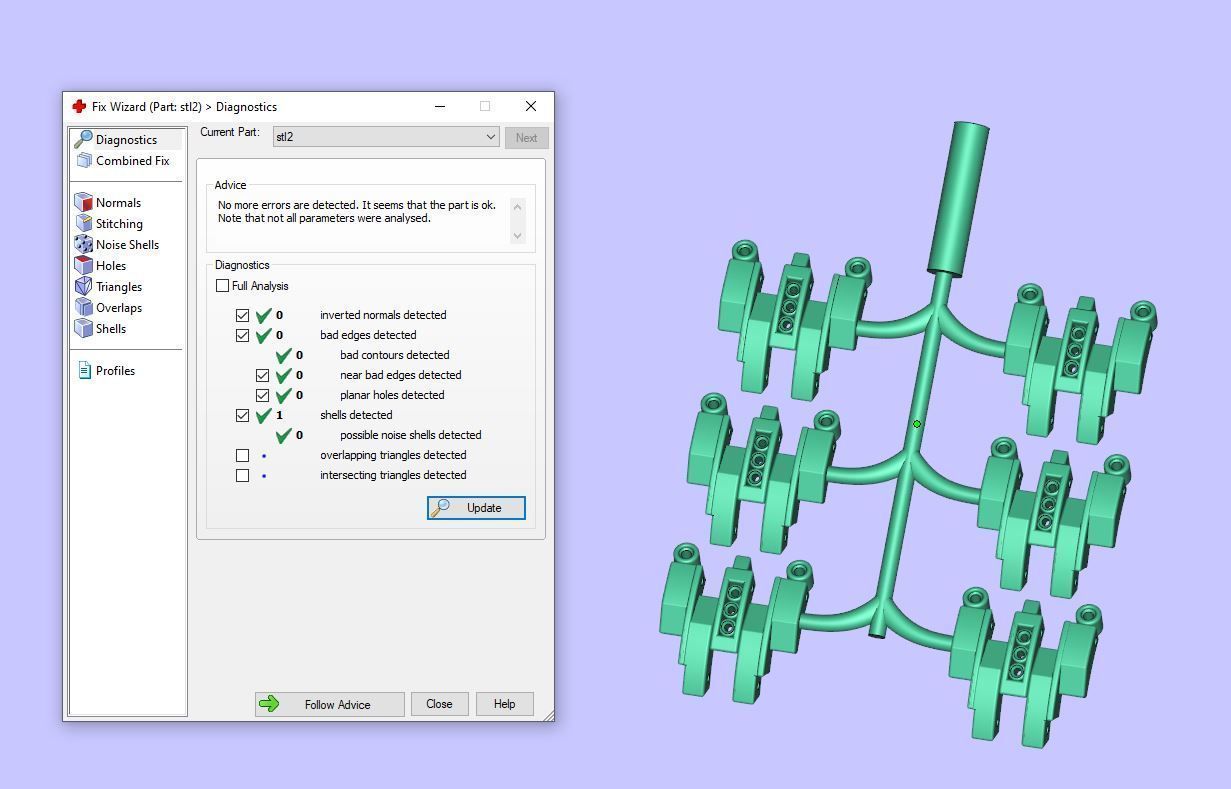Image resolution: width=1231 pixels, height=789 pixels.
Task: Click the greyed-out Next button
Action: click(526, 138)
